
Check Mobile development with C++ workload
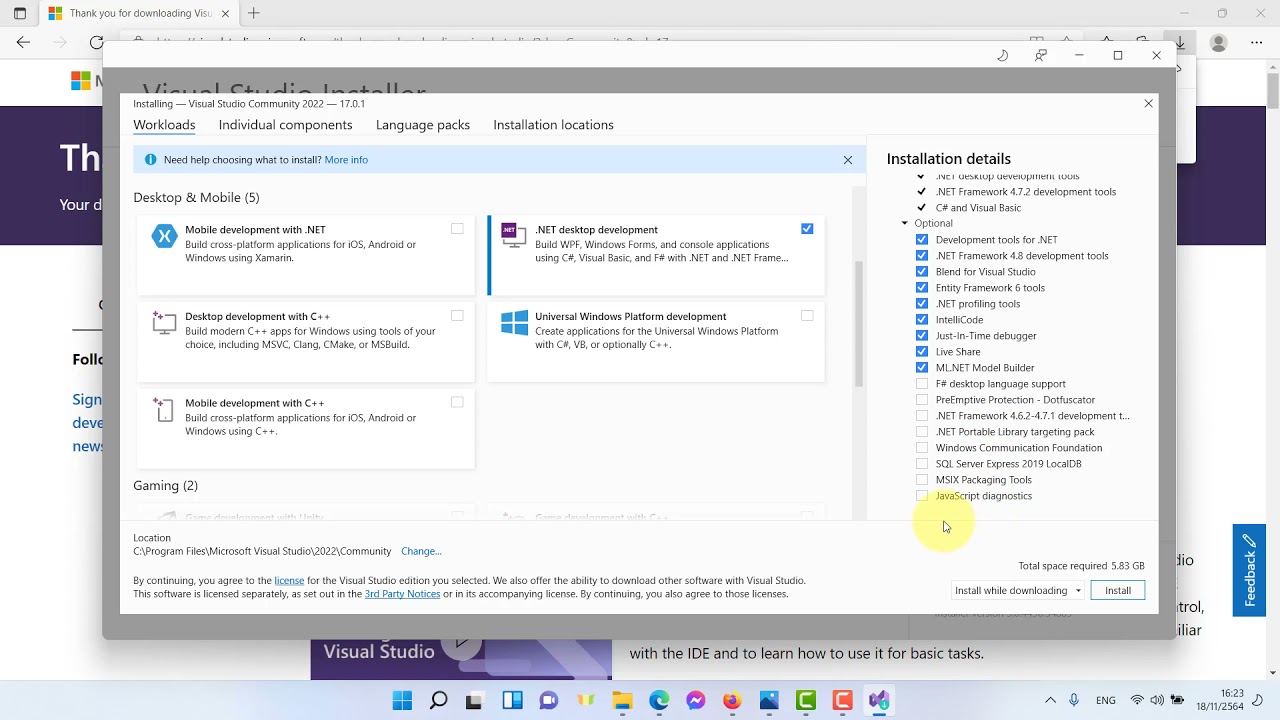(457, 402)
